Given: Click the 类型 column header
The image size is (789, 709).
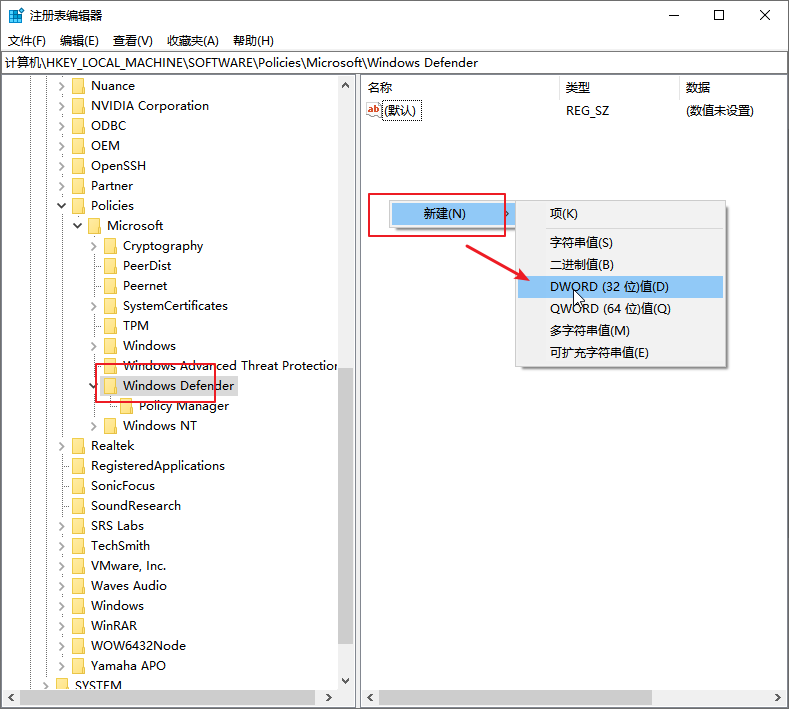Looking at the screenshot, I should click(x=578, y=88).
